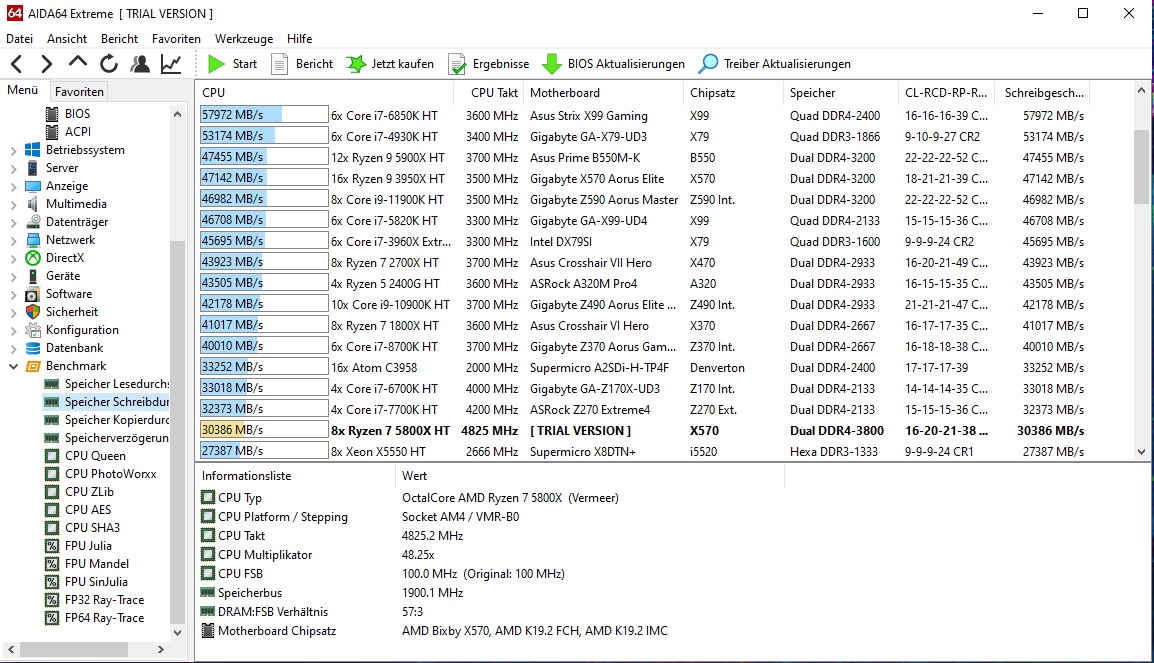Viewport: 1154px width, 663px height.
Task: Select the Konfiguration tree item
Action: point(82,330)
